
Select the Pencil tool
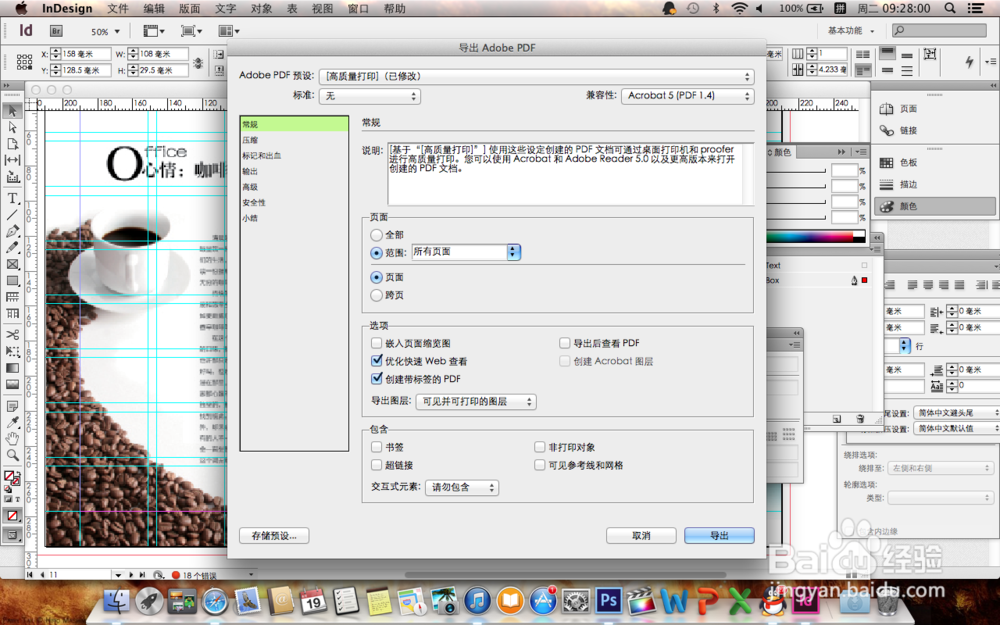12,247
